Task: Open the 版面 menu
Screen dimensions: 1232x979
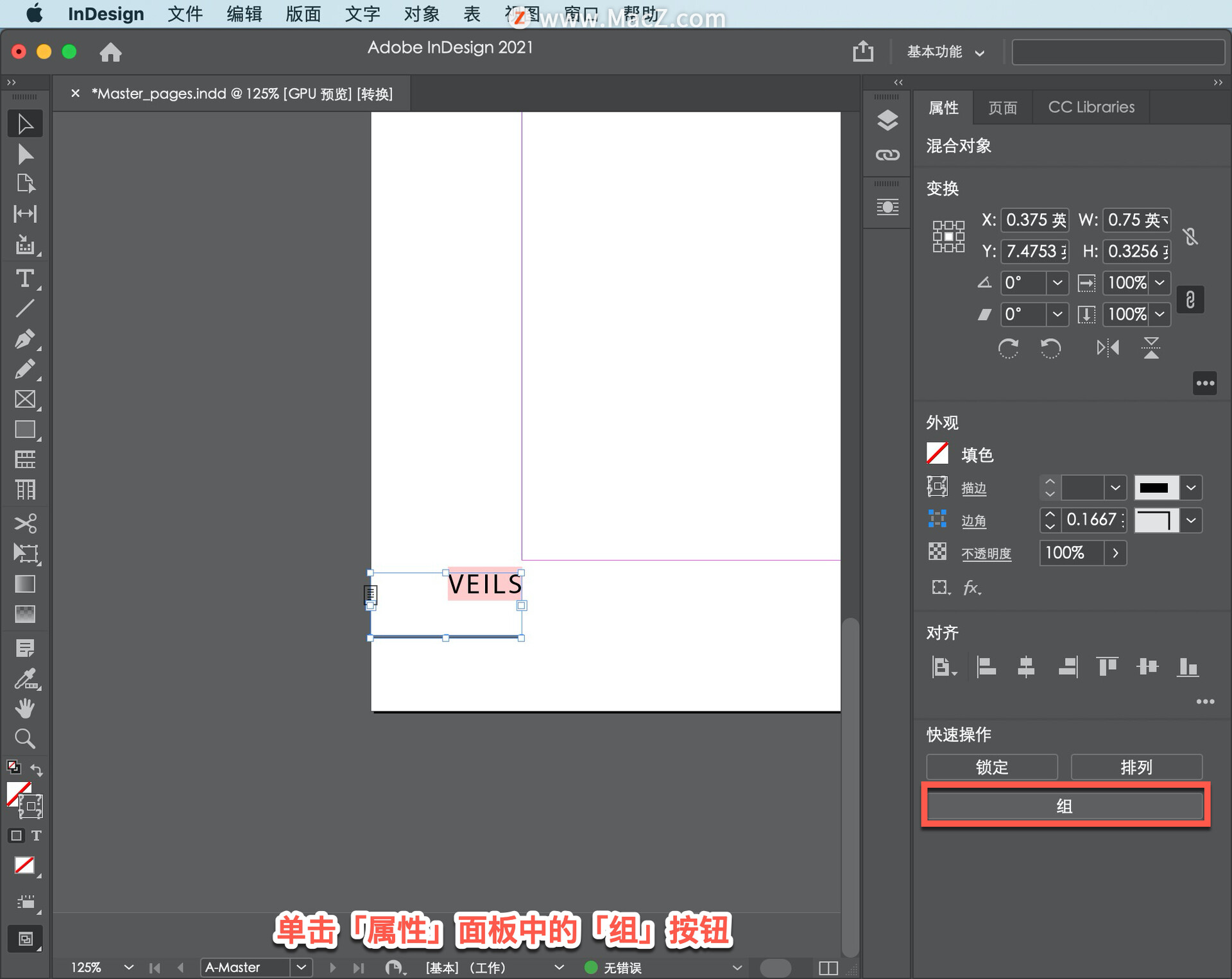Action: pyautogui.click(x=303, y=14)
